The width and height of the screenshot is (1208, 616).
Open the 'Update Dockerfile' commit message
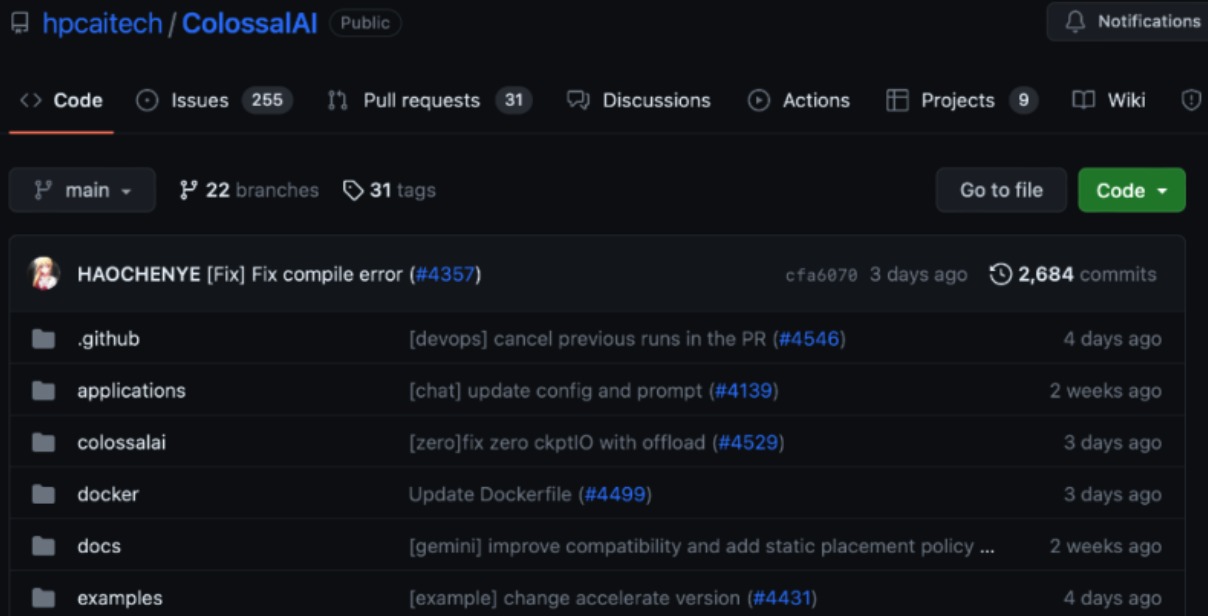(x=490, y=495)
